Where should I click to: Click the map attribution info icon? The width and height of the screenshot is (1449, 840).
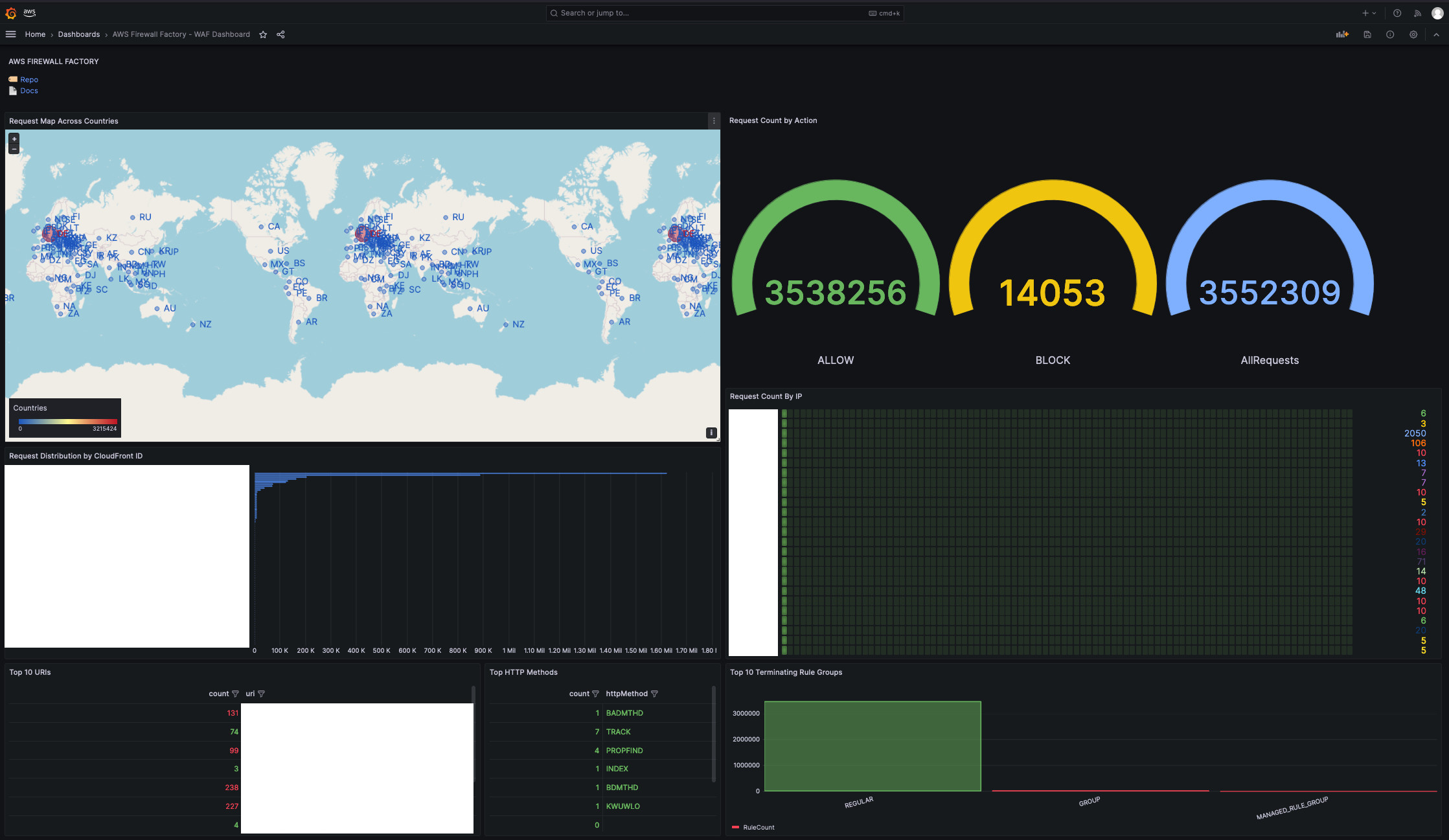pos(711,433)
